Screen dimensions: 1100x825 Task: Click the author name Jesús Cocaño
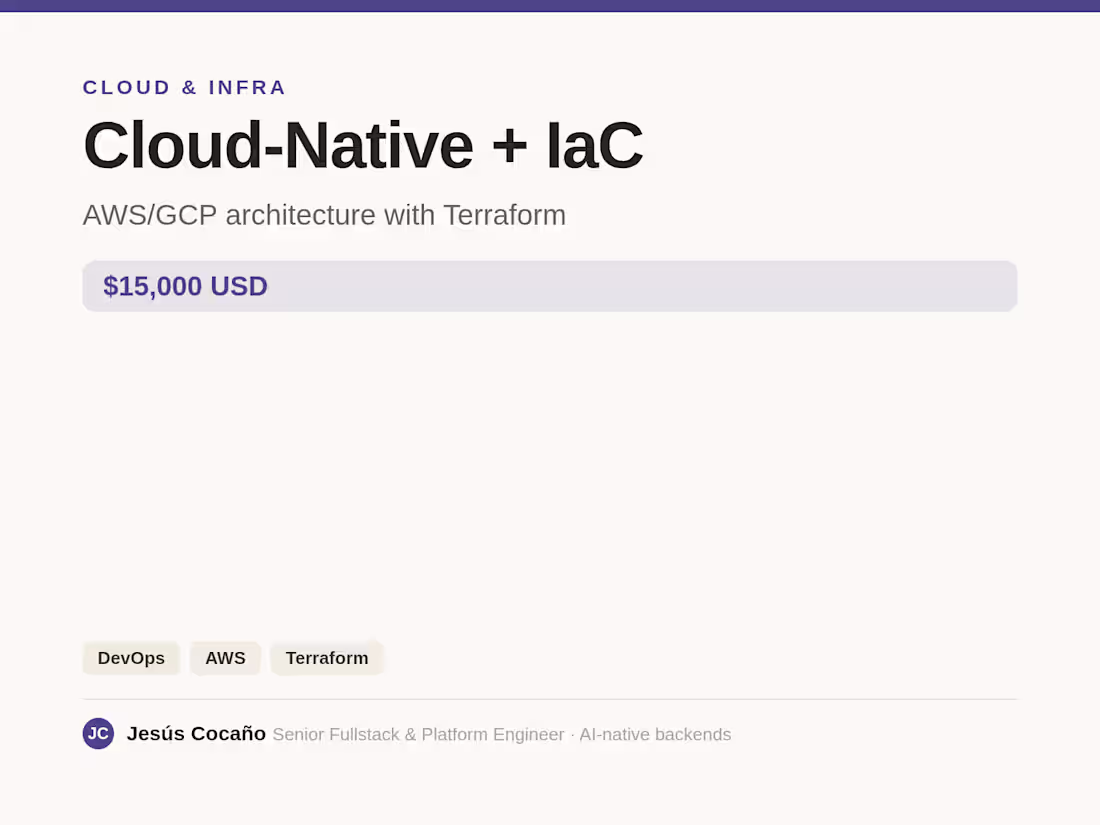(x=196, y=734)
